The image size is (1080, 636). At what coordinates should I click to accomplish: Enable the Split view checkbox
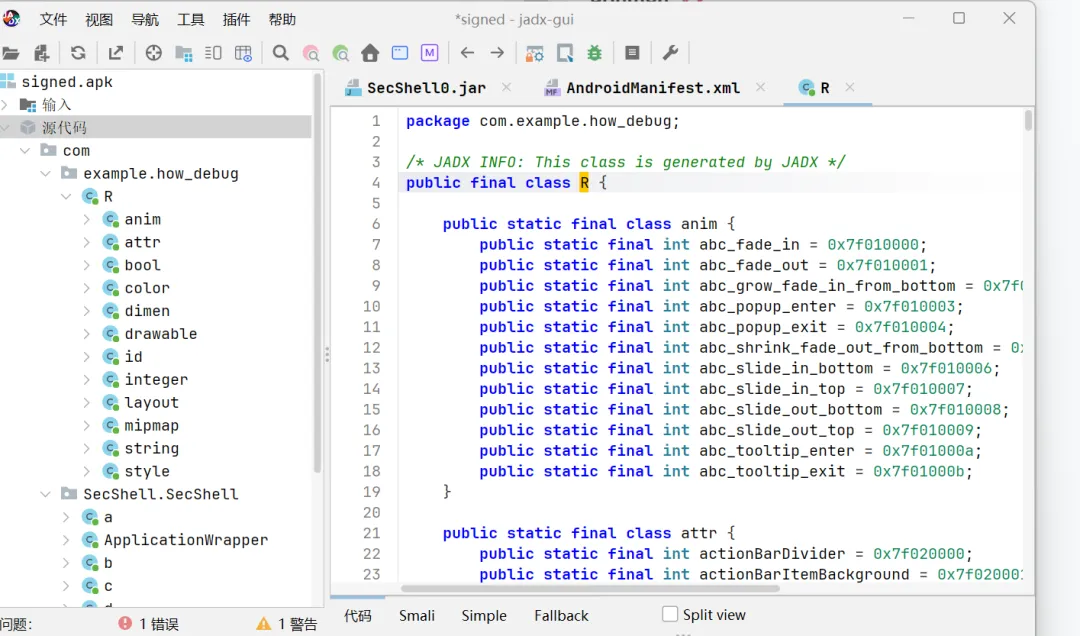pos(669,614)
